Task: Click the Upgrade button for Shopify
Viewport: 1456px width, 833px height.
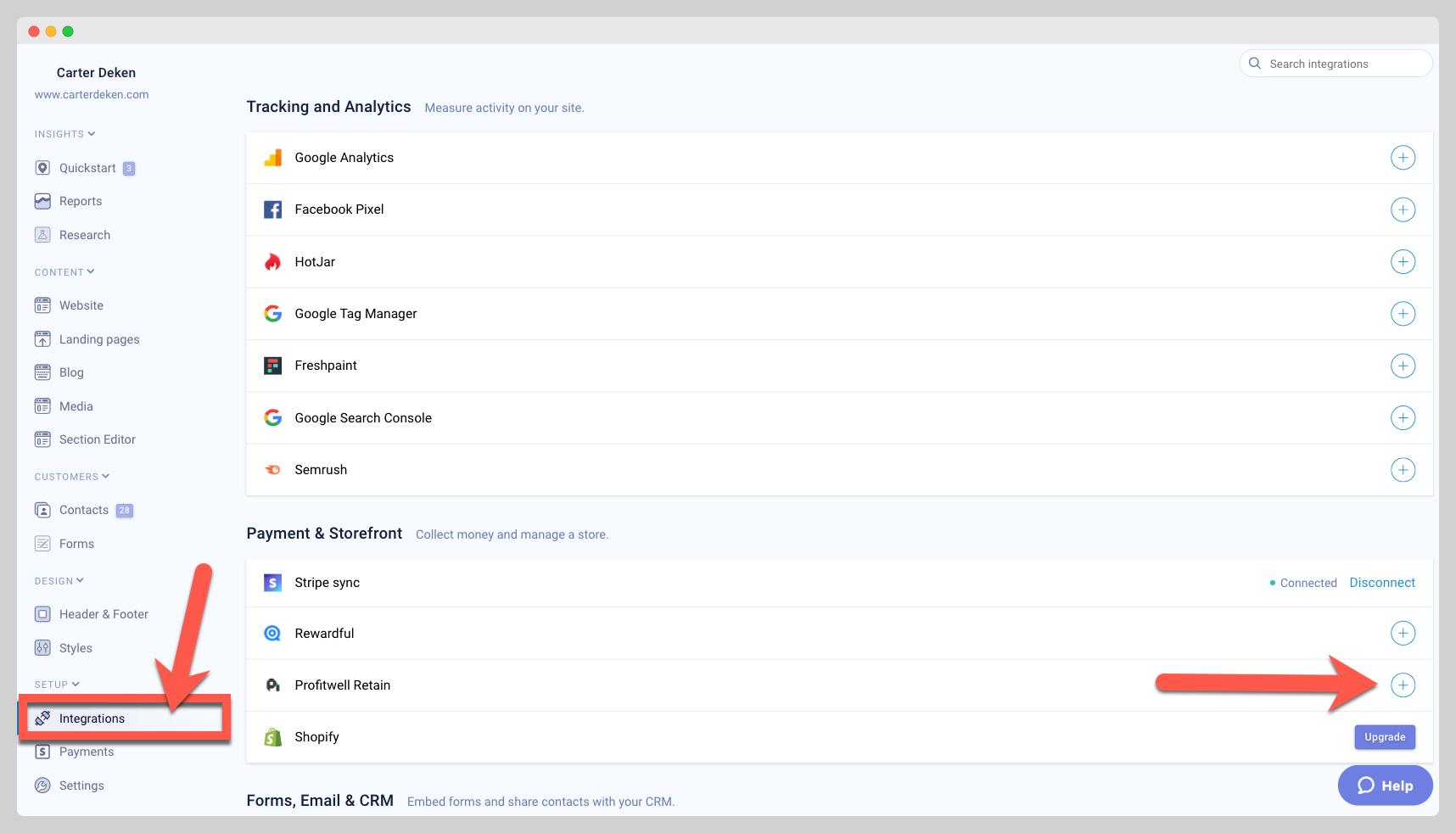Action: coord(1385,737)
